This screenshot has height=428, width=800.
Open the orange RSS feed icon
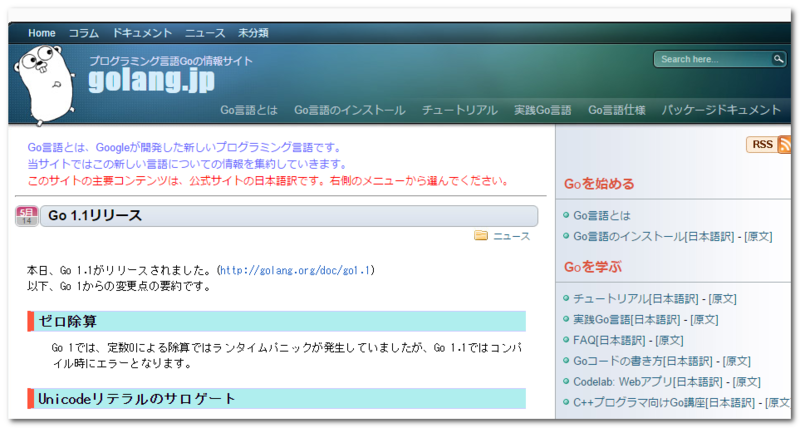click(785, 144)
